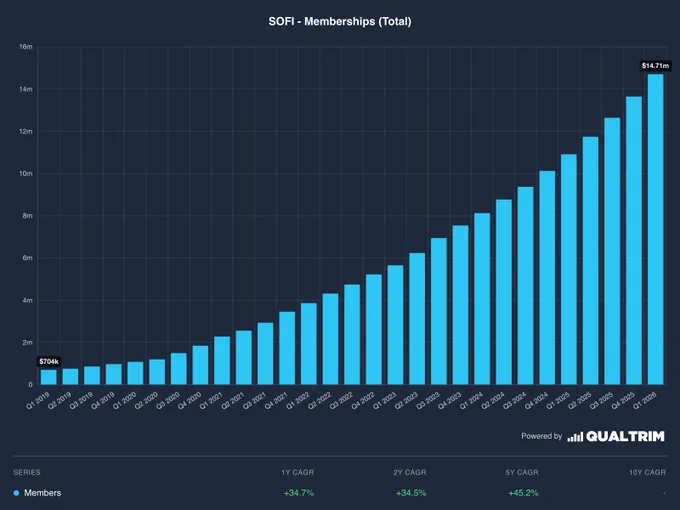Click the Q3 2020 x-axis label
The height and width of the screenshot is (510, 680).
(168, 400)
